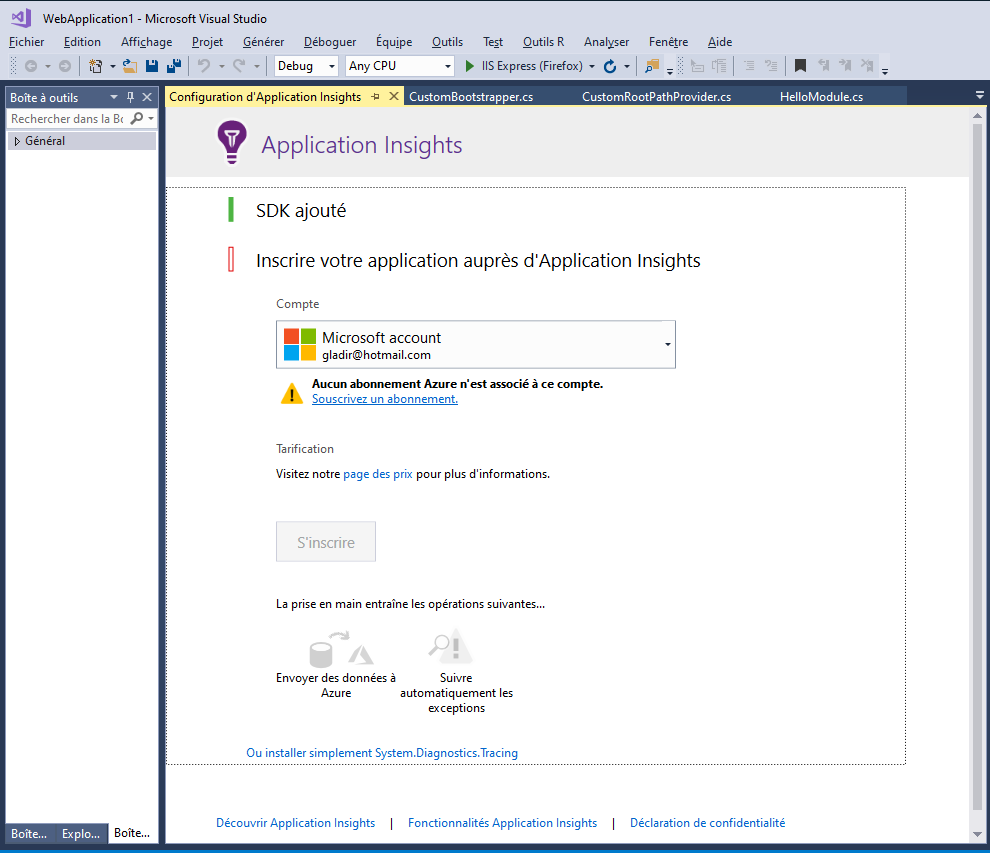
Task: Toggle the toolbox panel auto-hide pin
Action: 130,97
